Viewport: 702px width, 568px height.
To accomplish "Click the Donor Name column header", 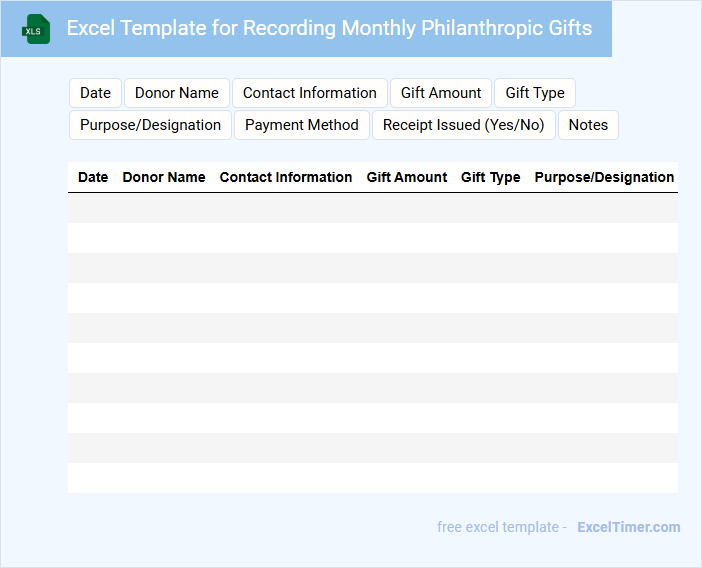I will point(164,177).
